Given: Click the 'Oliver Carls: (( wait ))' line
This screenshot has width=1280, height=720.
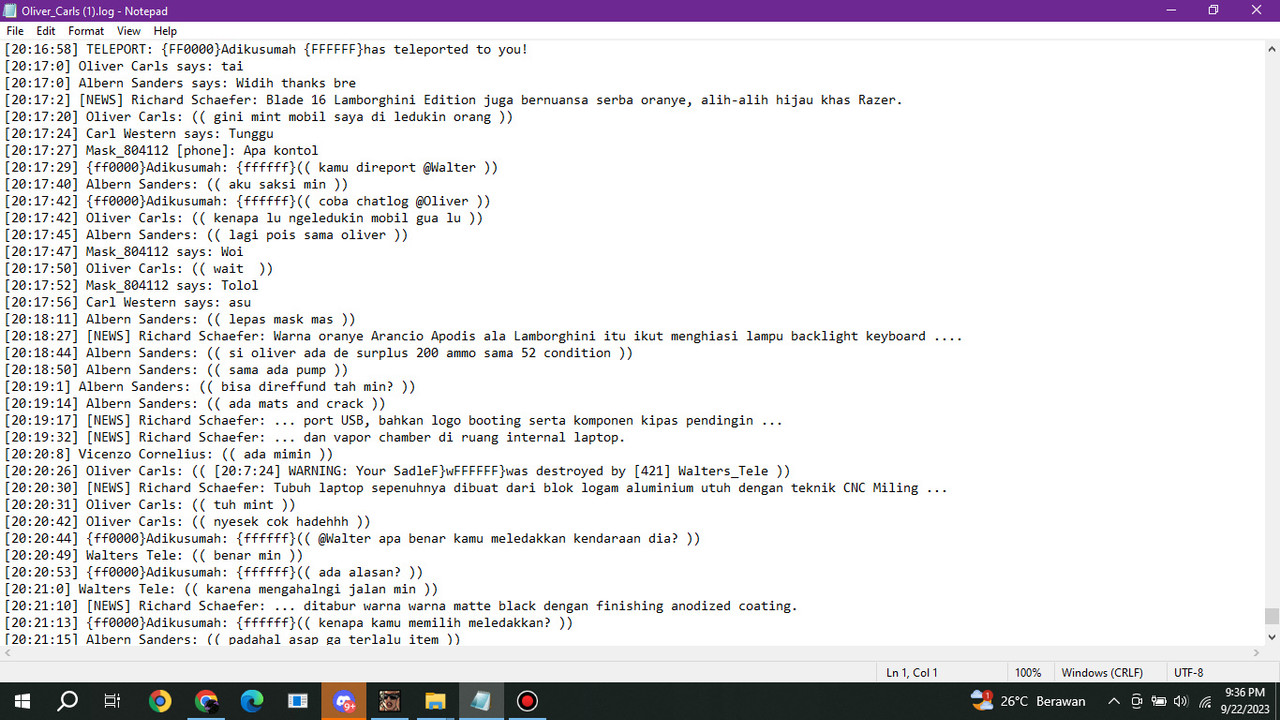Looking at the screenshot, I should (139, 268).
